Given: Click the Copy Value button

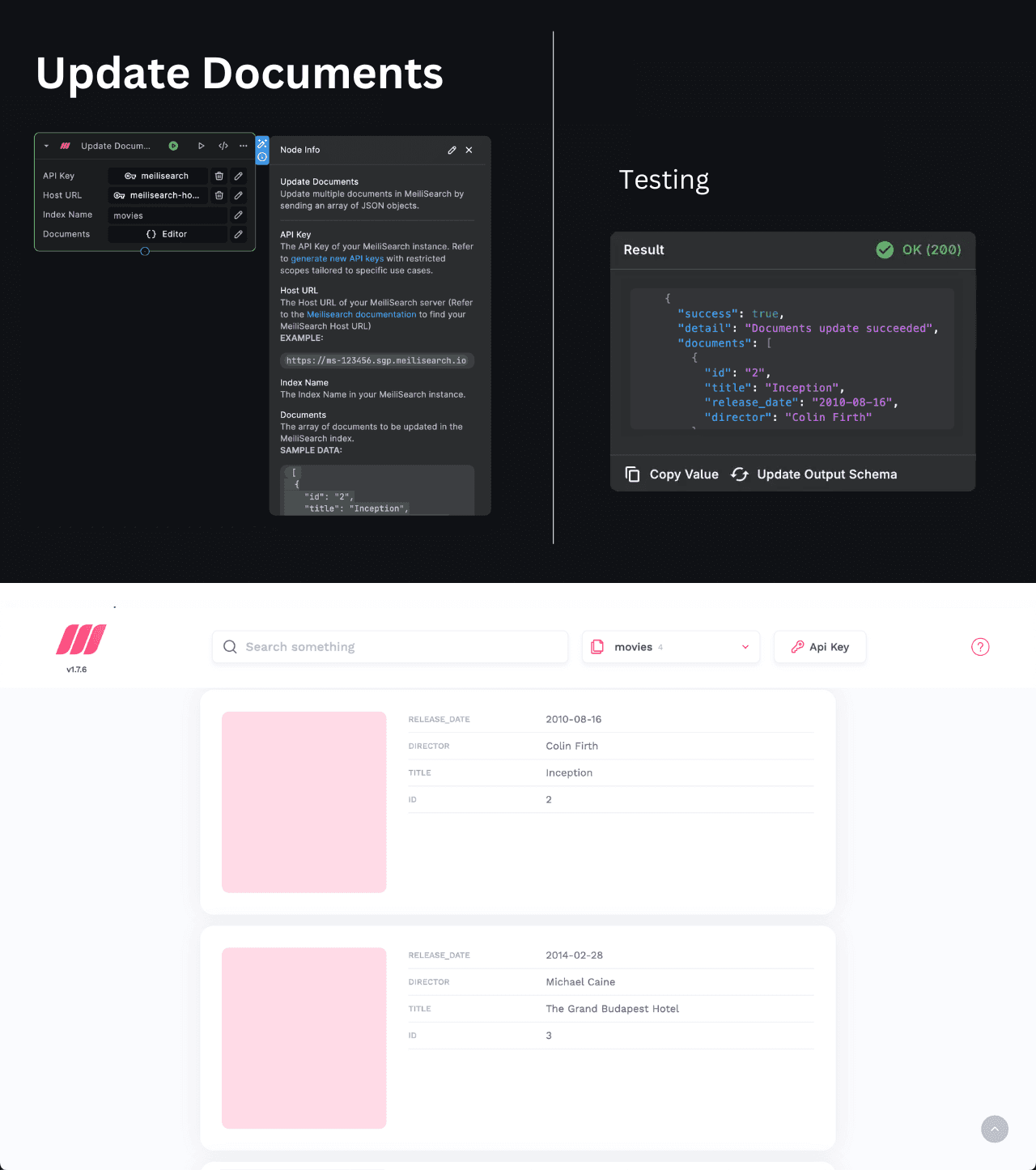Looking at the screenshot, I should [x=684, y=474].
